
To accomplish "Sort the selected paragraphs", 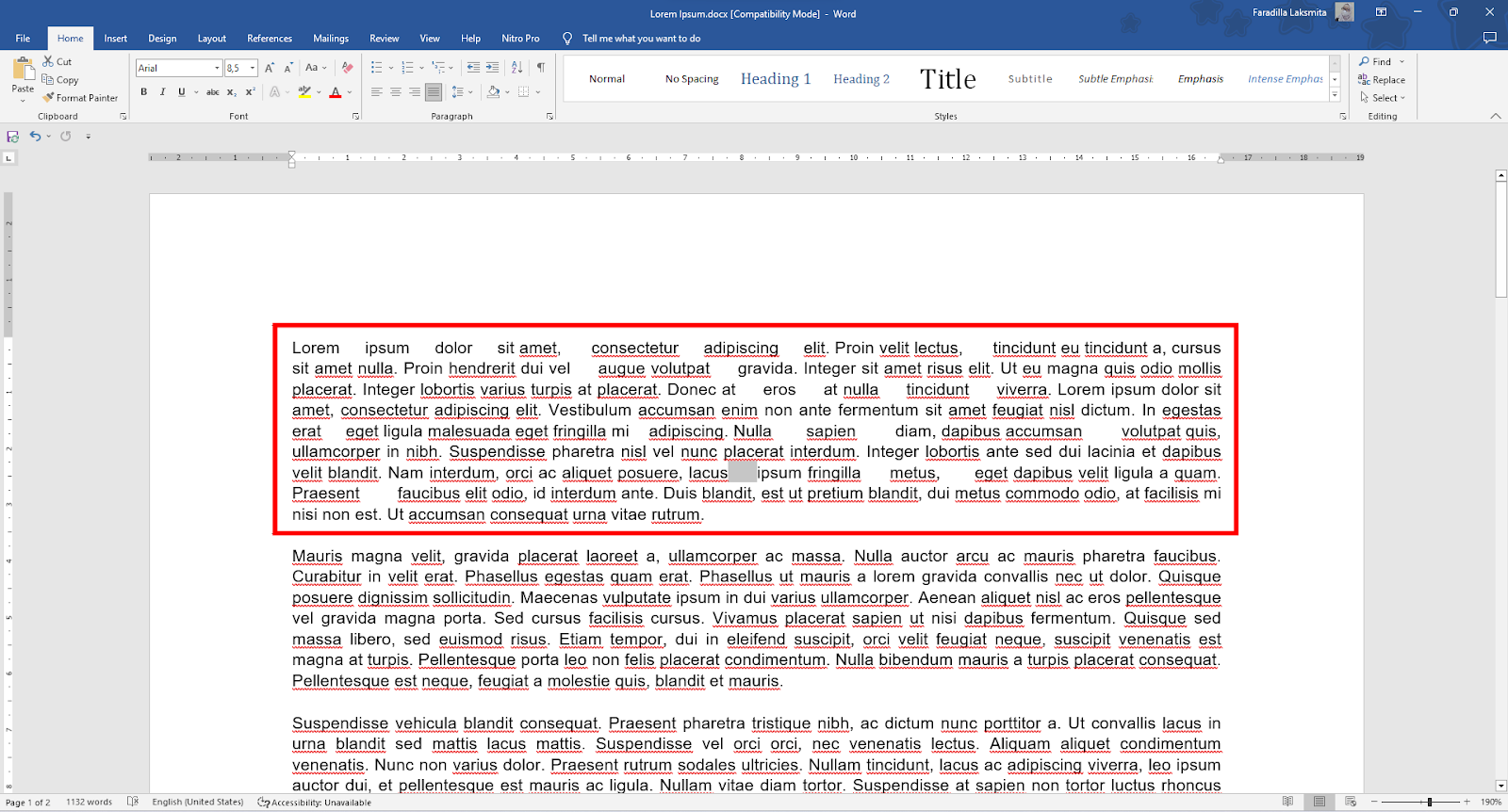I will 516,68.
